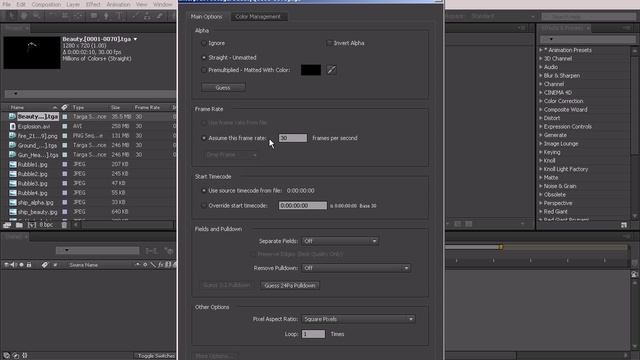Click the Guess 24Pa Pulldown button
The height and width of the screenshot is (360, 640).
point(290,285)
